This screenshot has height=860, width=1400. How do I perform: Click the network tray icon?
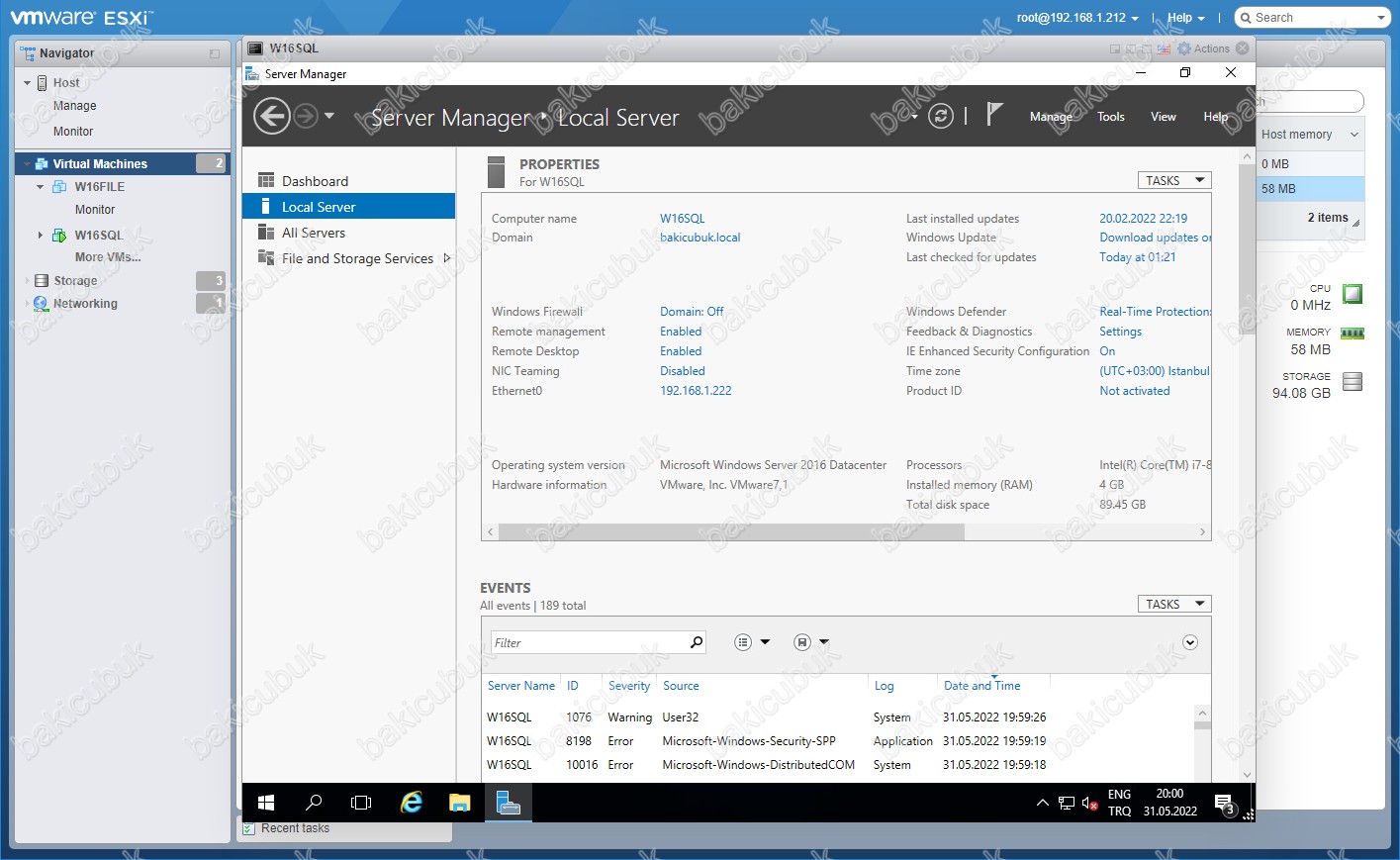[x=1066, y=804]
